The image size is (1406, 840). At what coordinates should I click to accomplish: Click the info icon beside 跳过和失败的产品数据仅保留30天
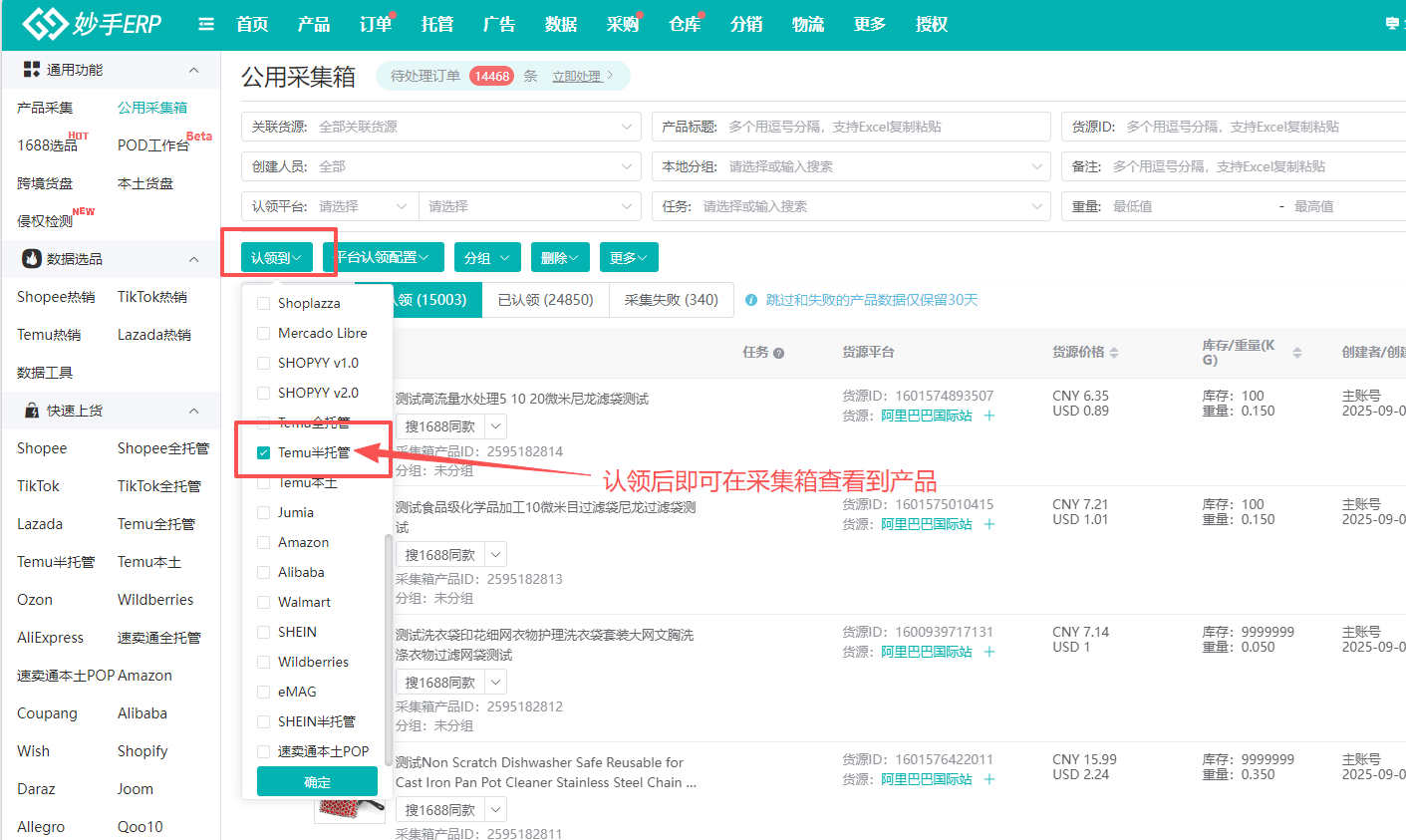coord(751,300)
